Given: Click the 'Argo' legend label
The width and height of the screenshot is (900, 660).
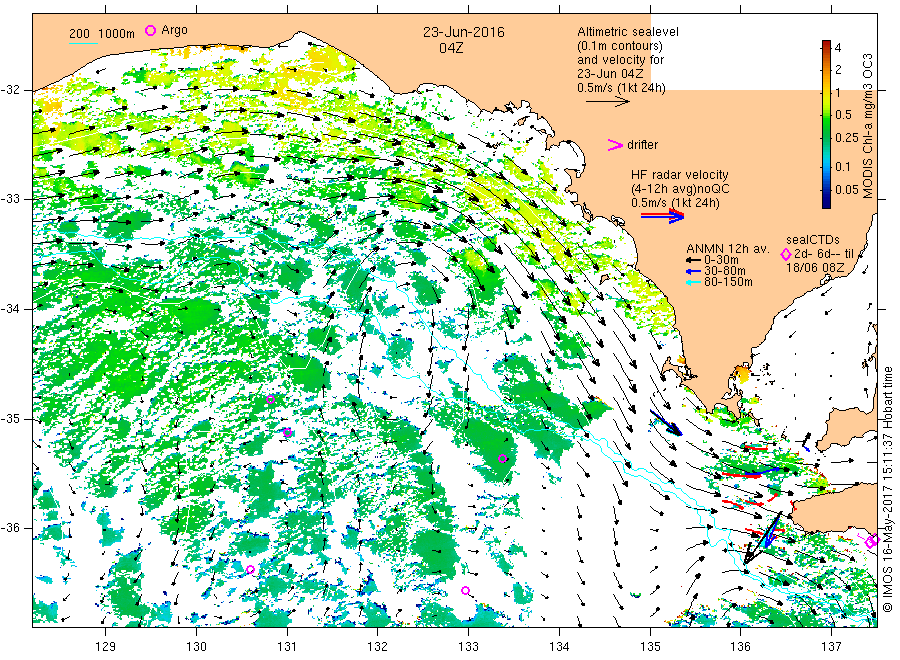Looking at the screenshot, I should pyautogui.click(x=174, y=30).
